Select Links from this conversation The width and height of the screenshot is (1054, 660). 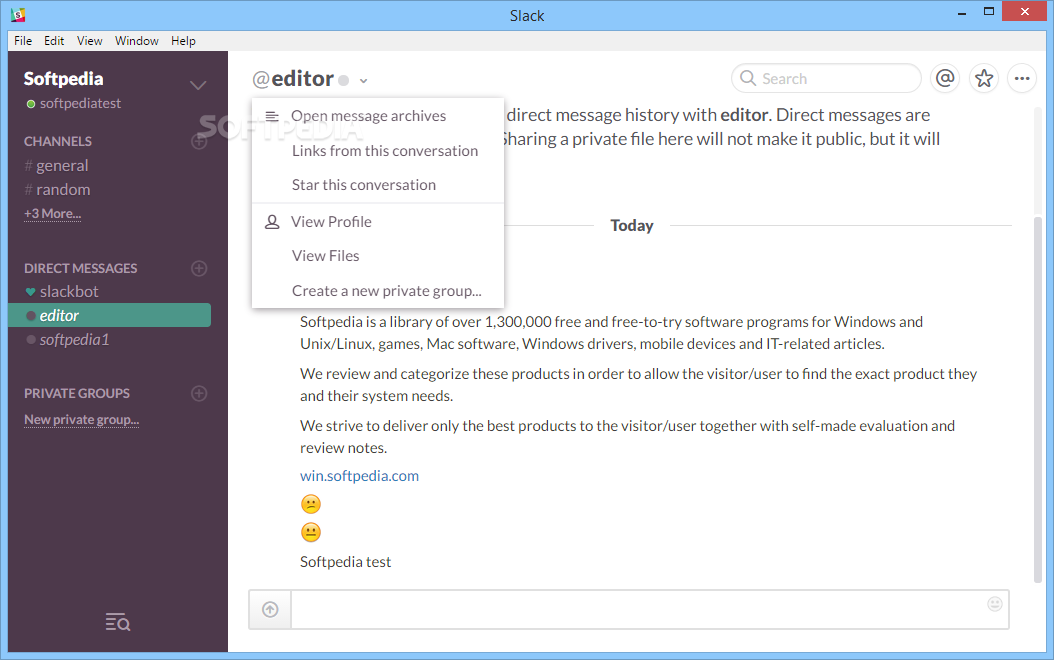tap(378, 151)
